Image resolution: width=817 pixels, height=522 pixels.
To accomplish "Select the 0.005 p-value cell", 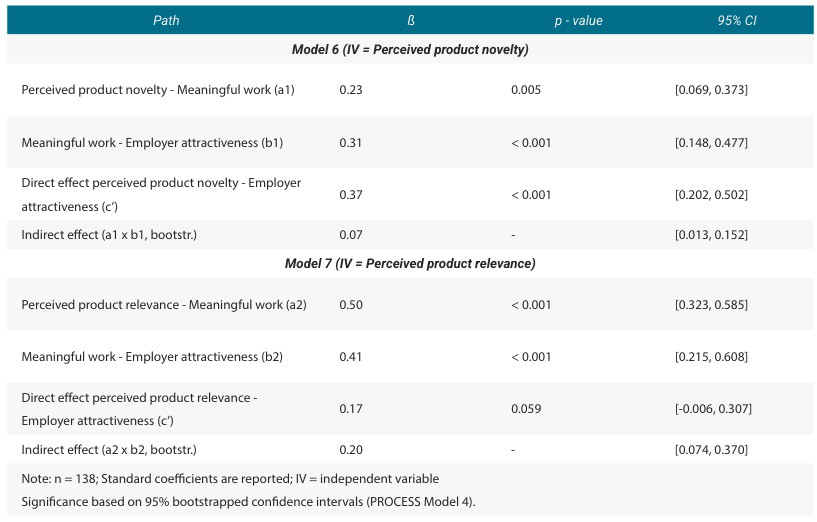I will pyautogui.click(x=526, y=90).
